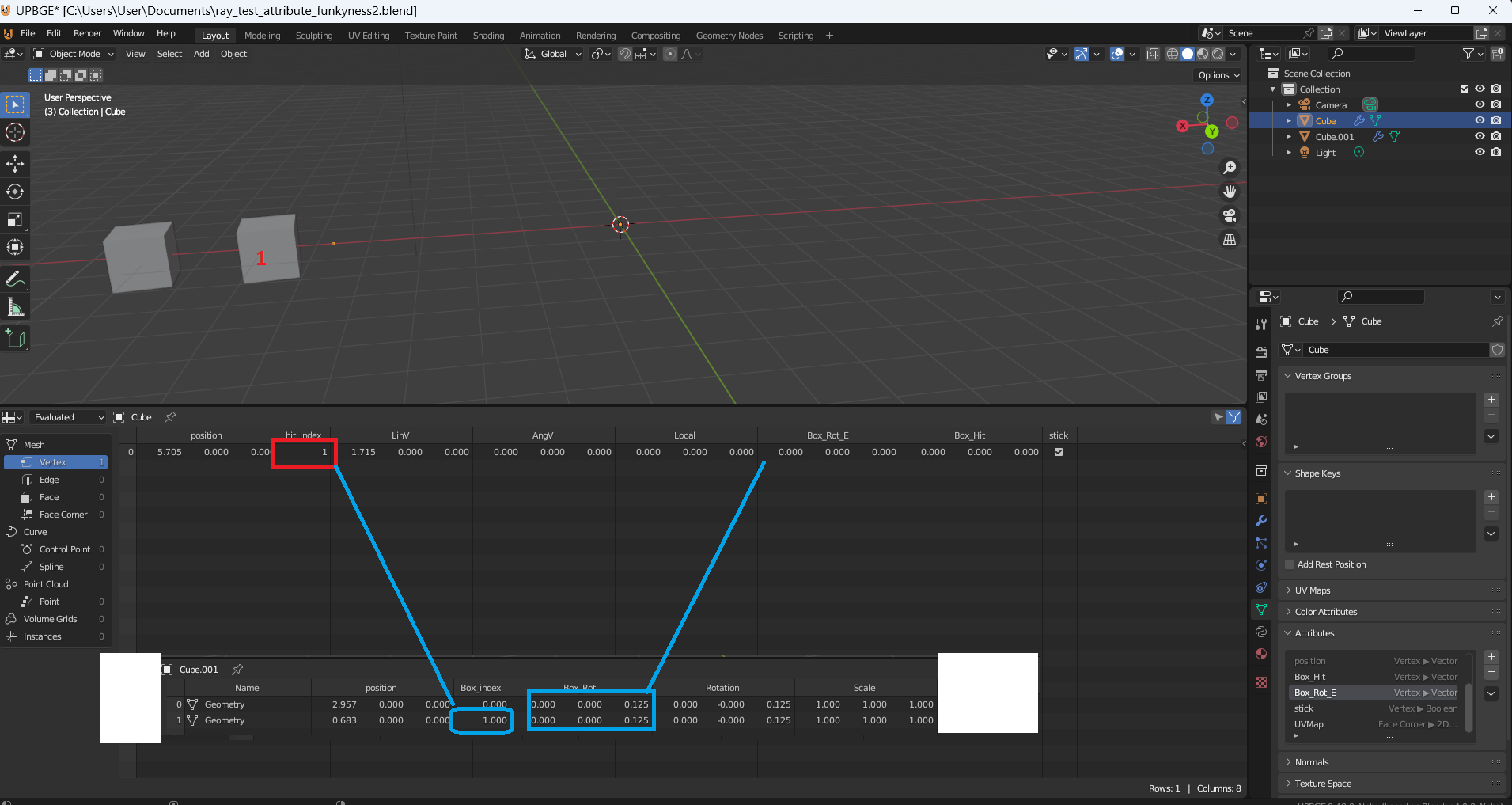Open Object properties tab

pyautogui.click(x=1261, y=499)
